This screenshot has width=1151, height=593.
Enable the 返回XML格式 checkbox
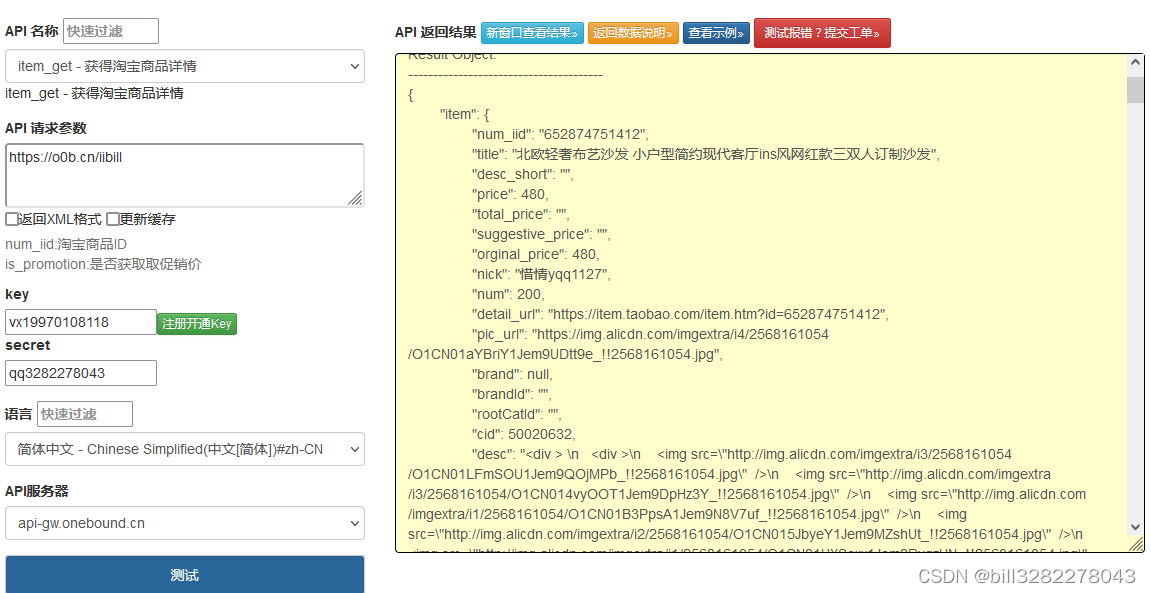[x=12, y=219]
